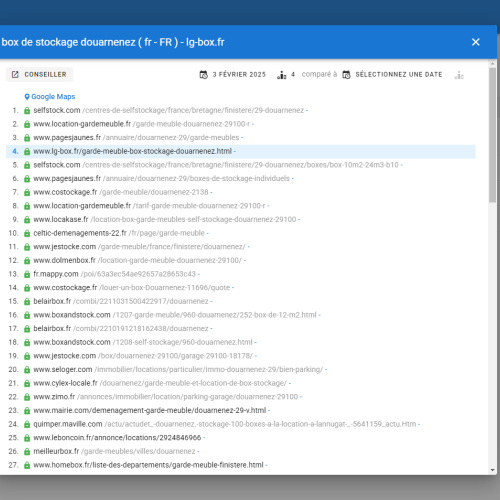
Task: Click the vertical scrollbar thumb
Action: [x=493, y=135]
